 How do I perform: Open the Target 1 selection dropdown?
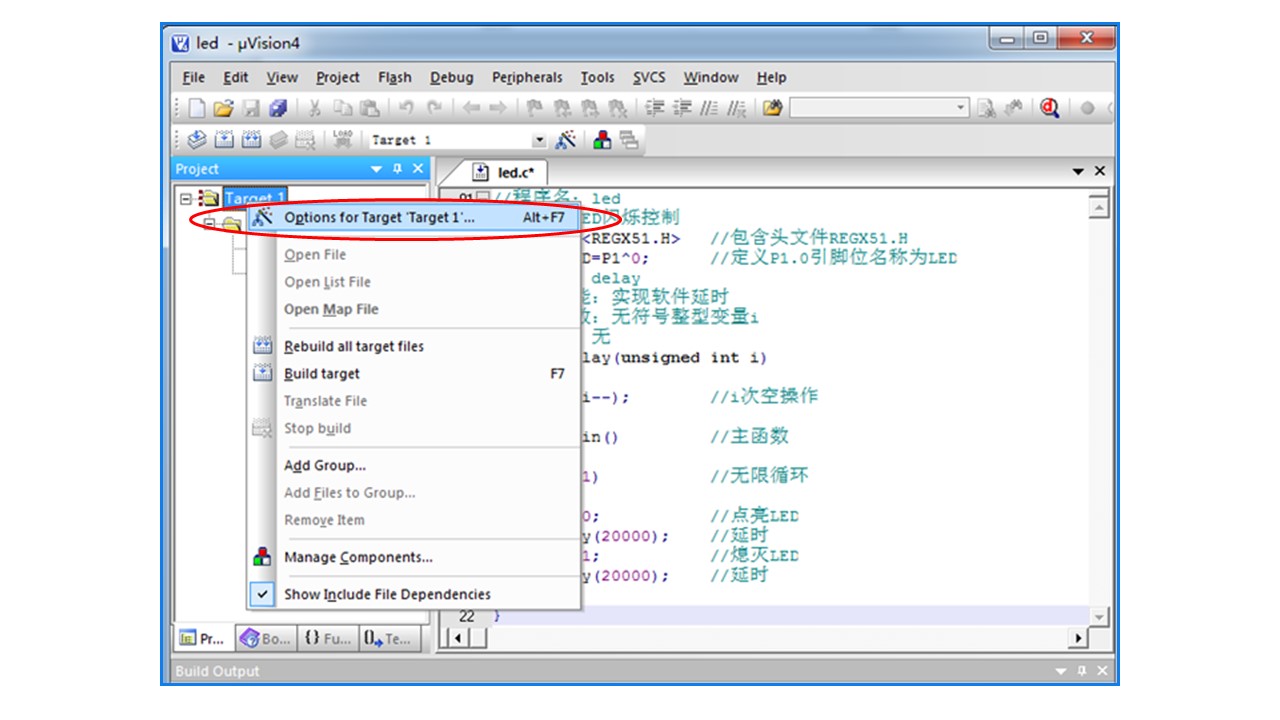click(x=540, y=141)
